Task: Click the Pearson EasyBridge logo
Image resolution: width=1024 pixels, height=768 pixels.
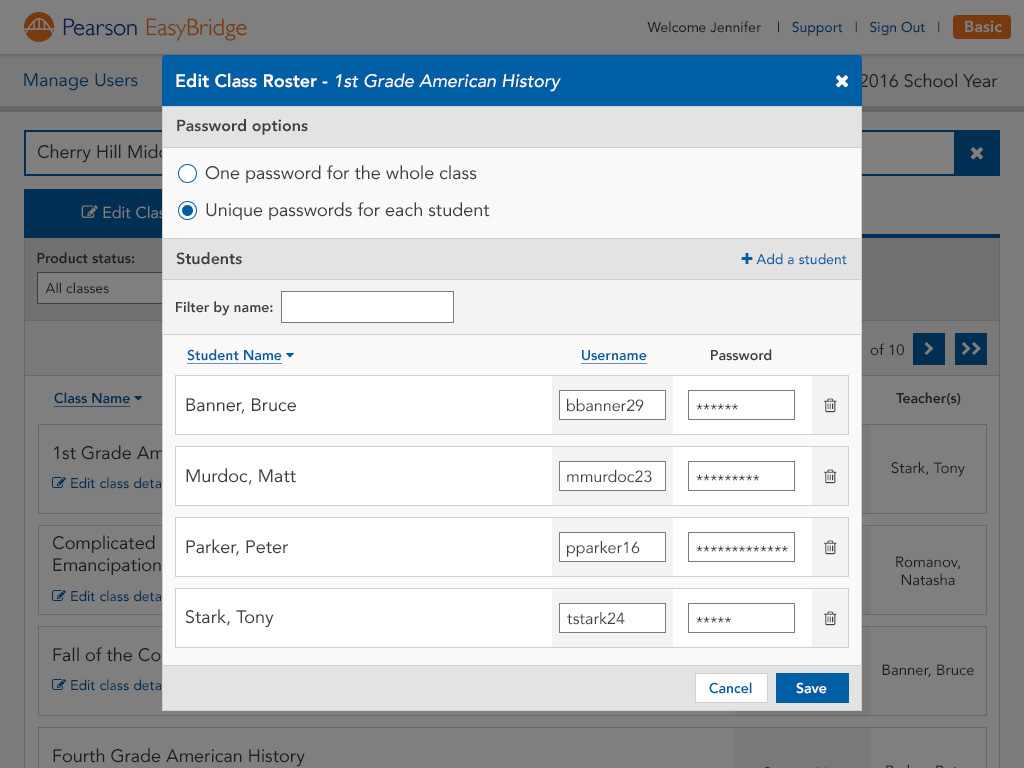Action: pos(135,27)
